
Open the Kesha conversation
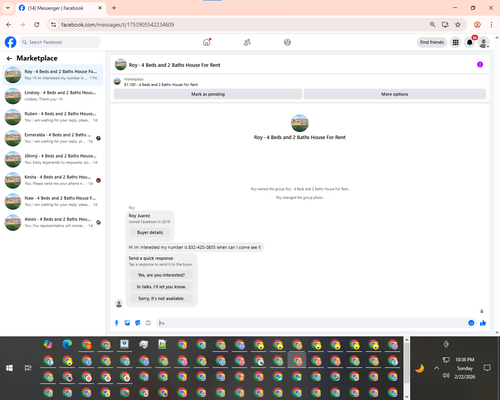tap(53, 180)
